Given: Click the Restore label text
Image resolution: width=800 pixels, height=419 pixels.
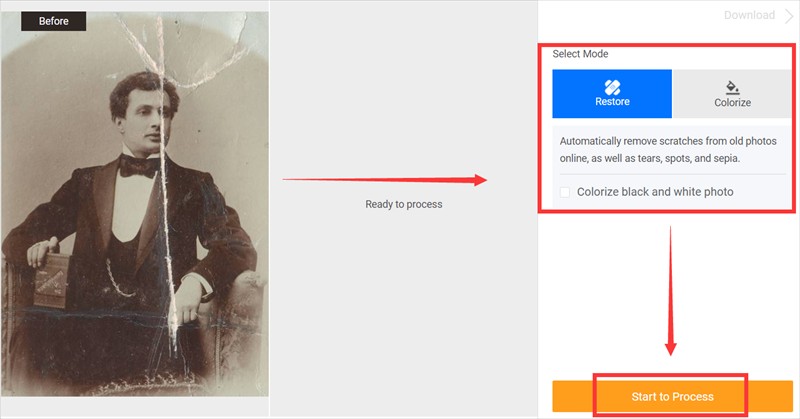Looking at the screenshot, I should pyautogui.click(x=612, y=102).
